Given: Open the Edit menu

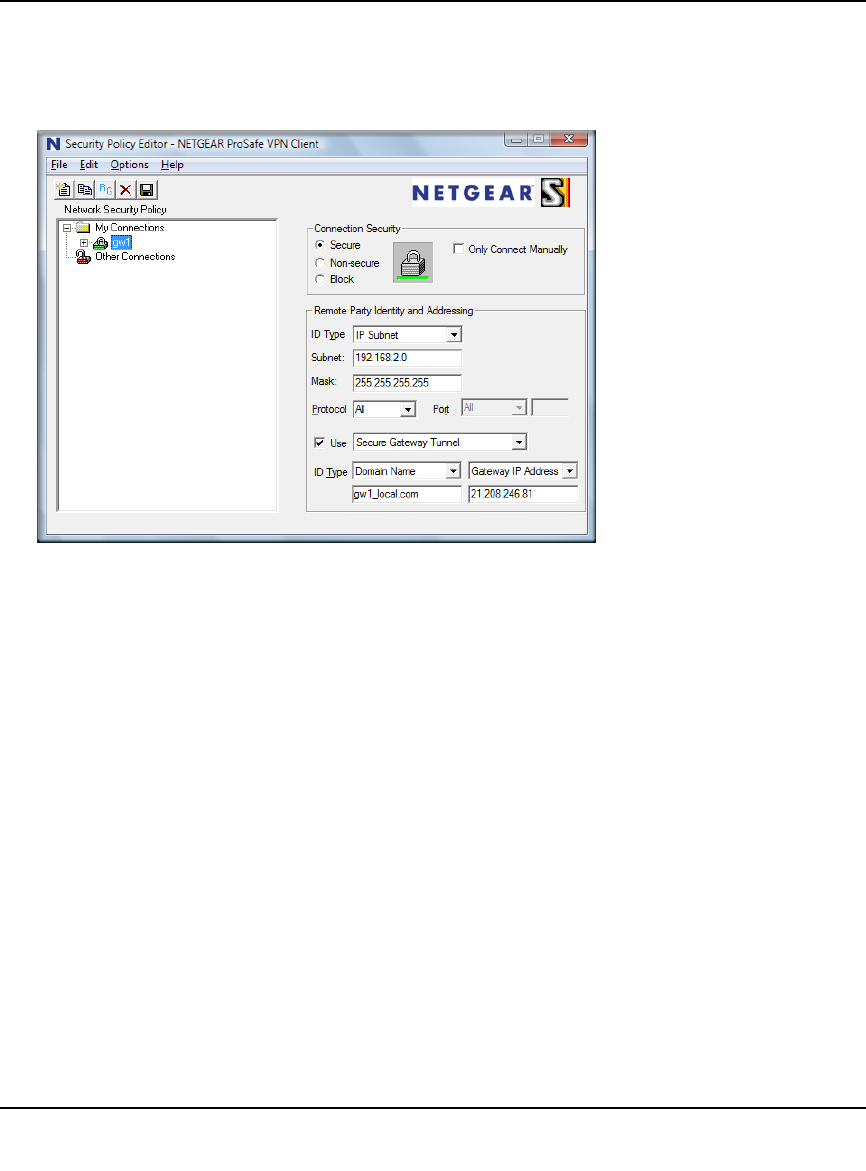Looking at the screenshot, I should [89, 165].
